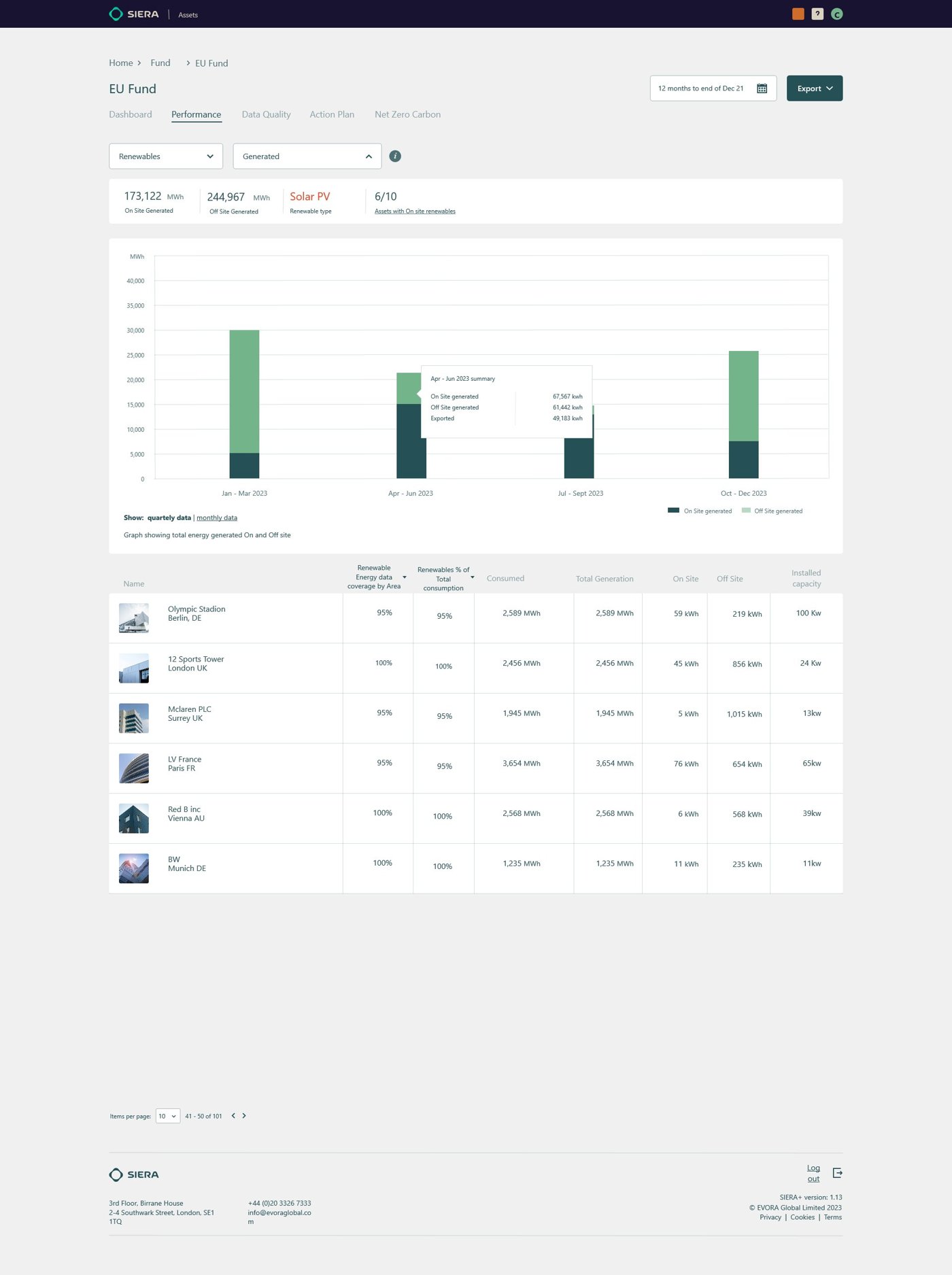Image resolution: width=952 pixels, height=1275 pixels.
Task: Open the Net Zero Carbon tab
Action: 407,114
